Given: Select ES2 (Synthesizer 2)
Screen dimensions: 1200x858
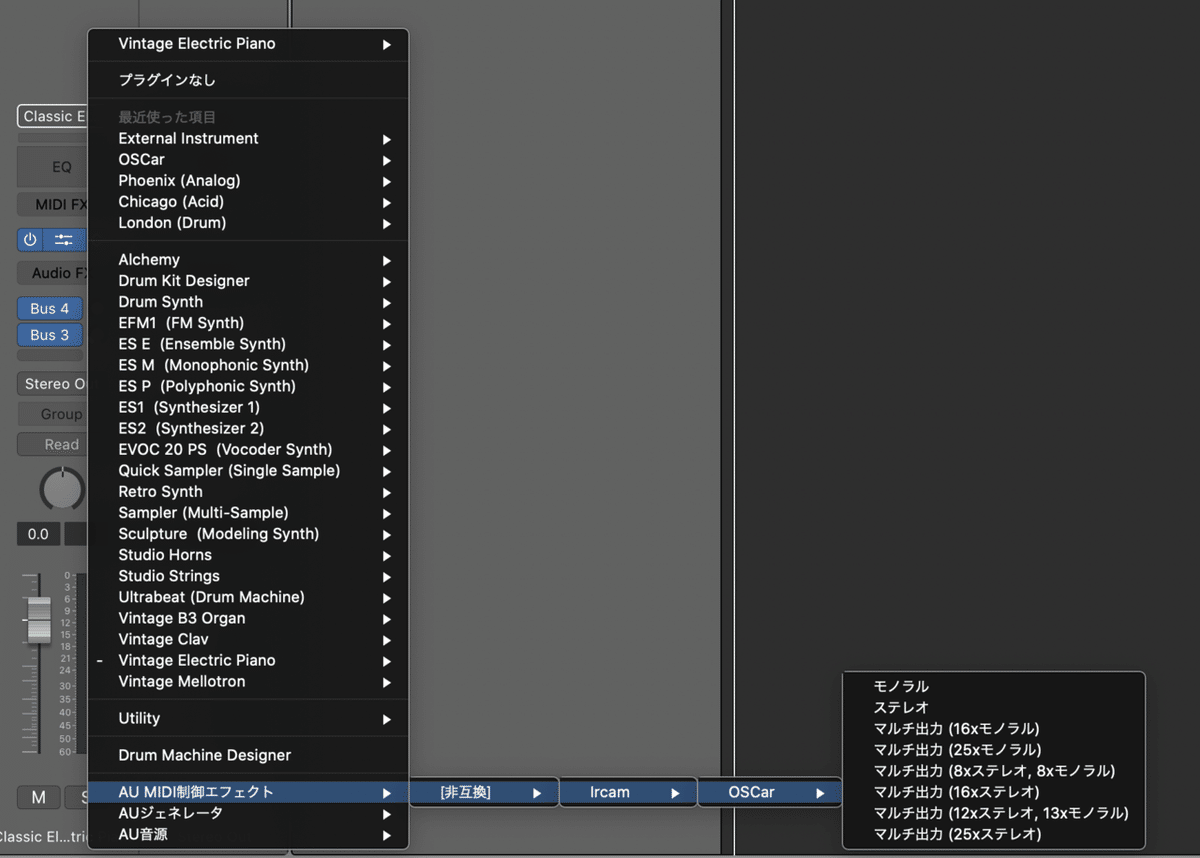Looking at the screenshot, I should coord(248,428).
